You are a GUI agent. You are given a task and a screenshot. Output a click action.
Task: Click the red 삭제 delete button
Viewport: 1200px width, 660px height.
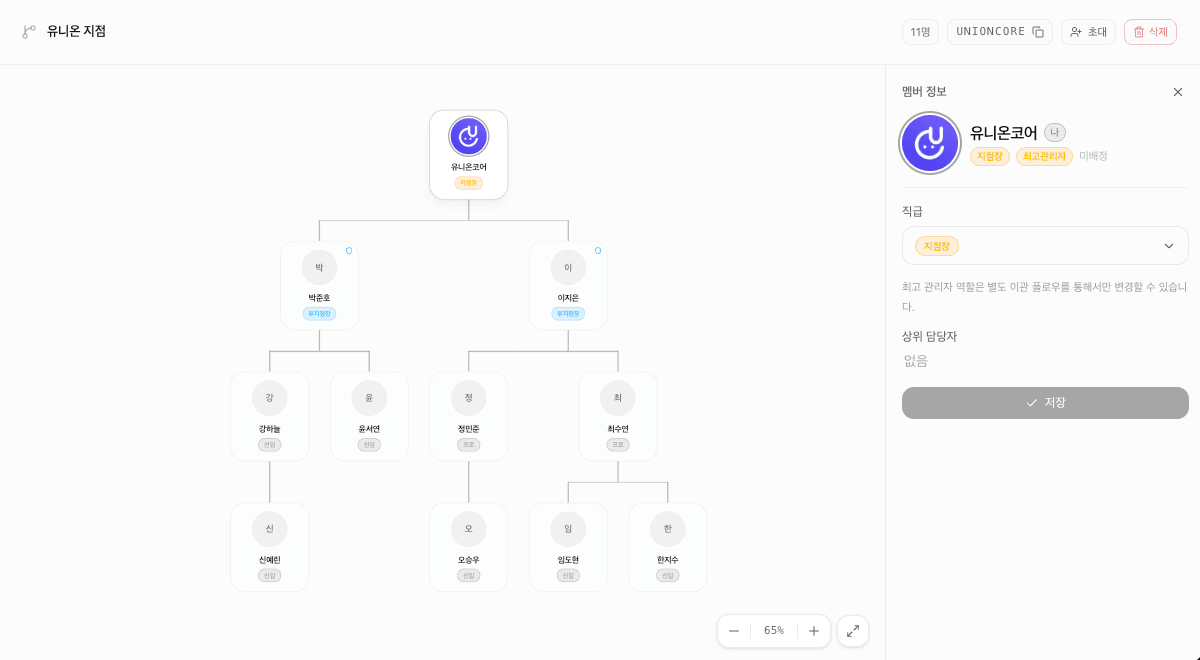click(1150, 32)
